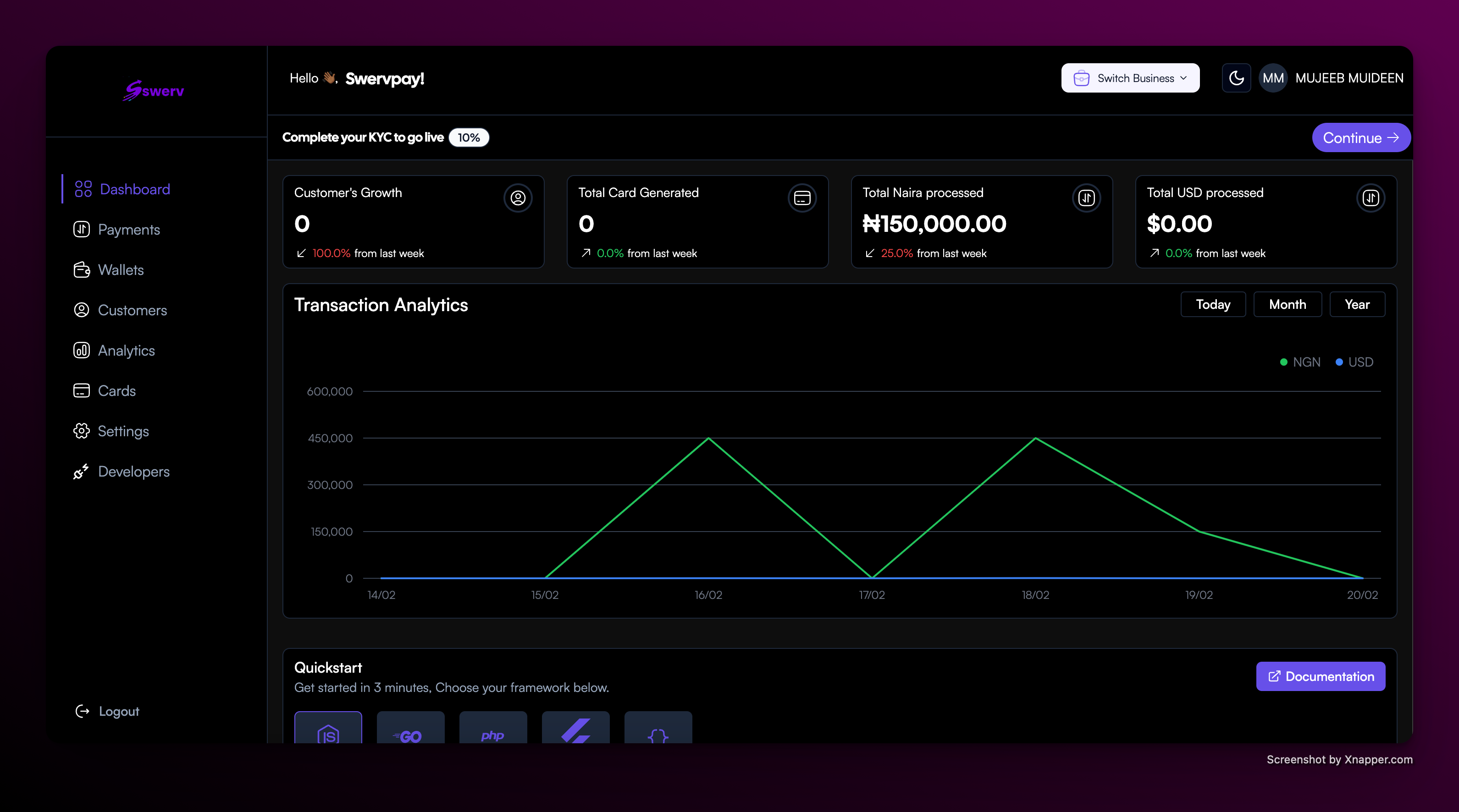Open the Documentation page

(x=1320, y=676)
